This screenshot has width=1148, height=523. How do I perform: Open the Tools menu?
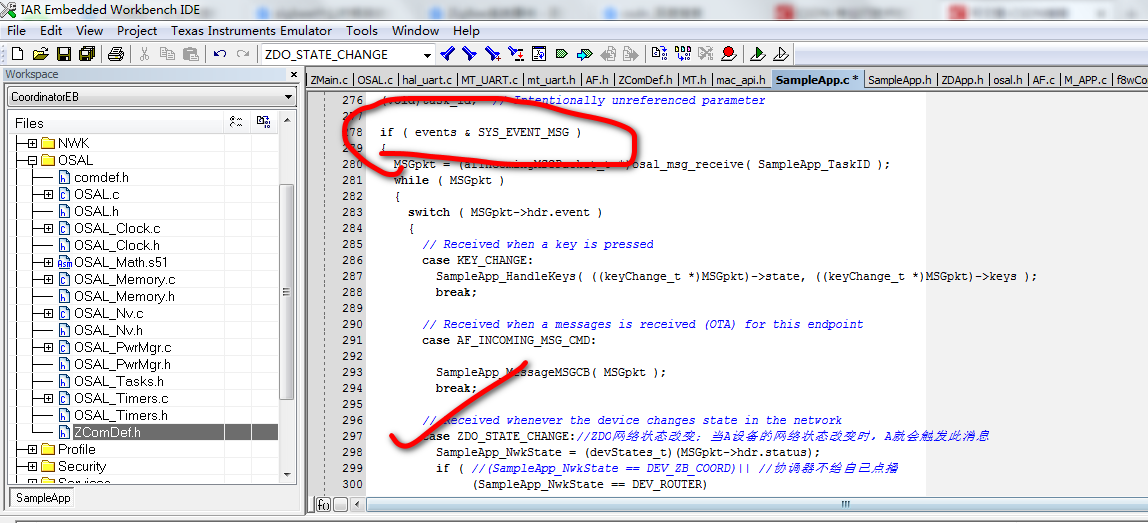(362, 31)
